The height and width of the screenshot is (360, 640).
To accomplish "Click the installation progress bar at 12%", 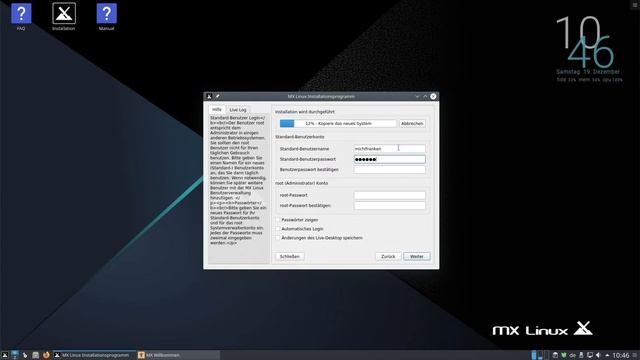I will tap(338, 123).
